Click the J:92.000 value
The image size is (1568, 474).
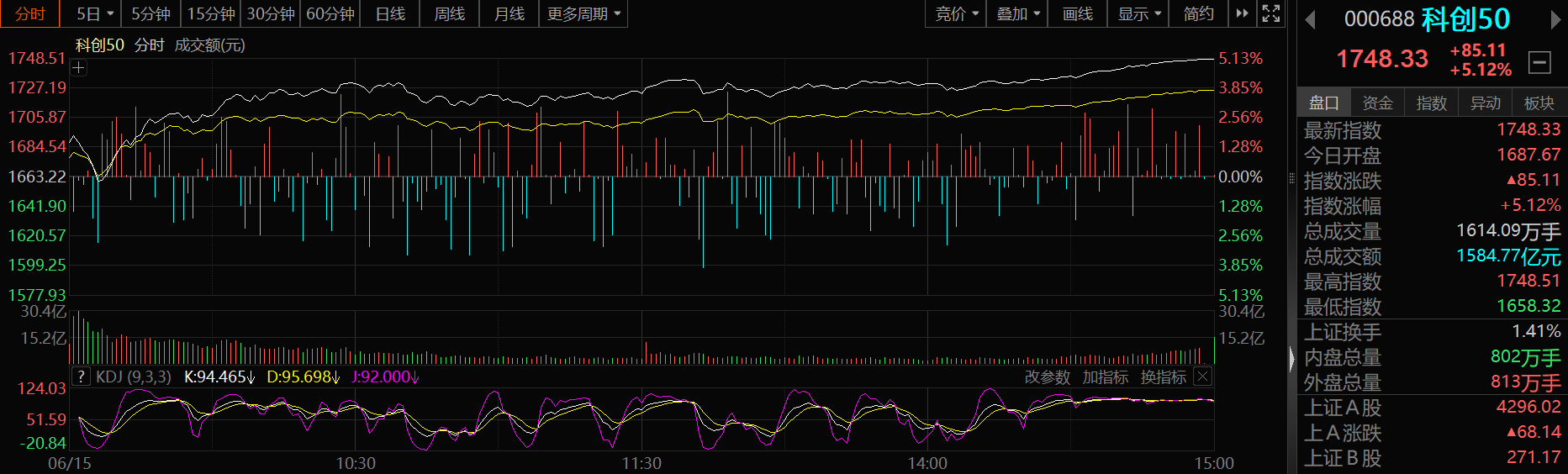tap(384, 377)
